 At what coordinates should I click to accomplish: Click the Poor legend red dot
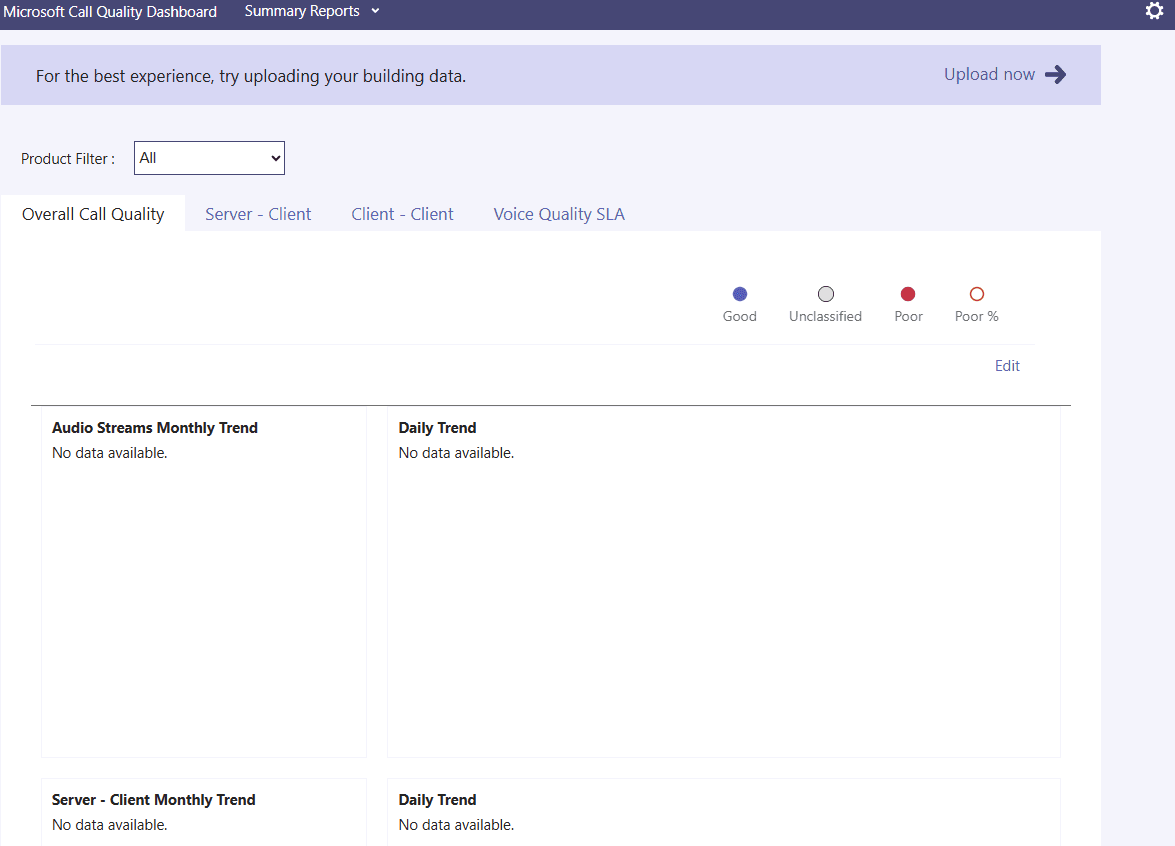[908, 294]
